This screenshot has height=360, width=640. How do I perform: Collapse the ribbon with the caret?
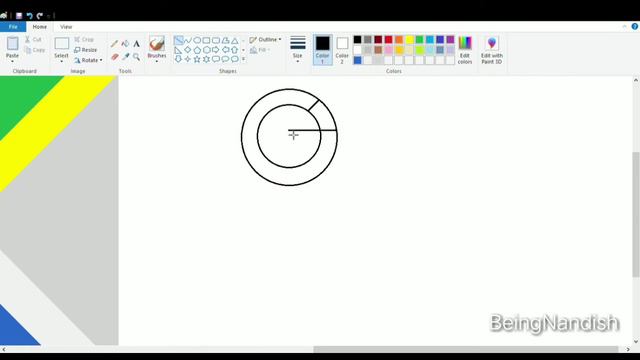[624, 27]
